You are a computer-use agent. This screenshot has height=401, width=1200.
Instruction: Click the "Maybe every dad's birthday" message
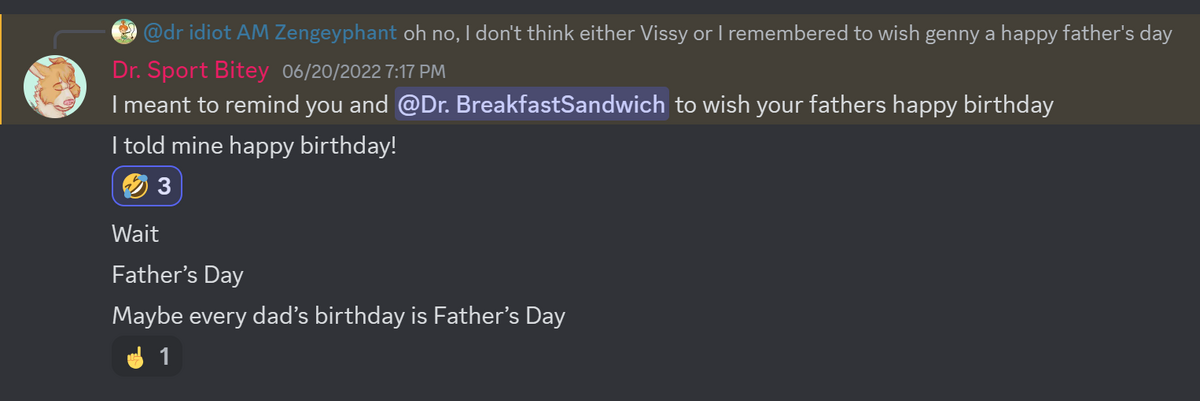point(338,316)
